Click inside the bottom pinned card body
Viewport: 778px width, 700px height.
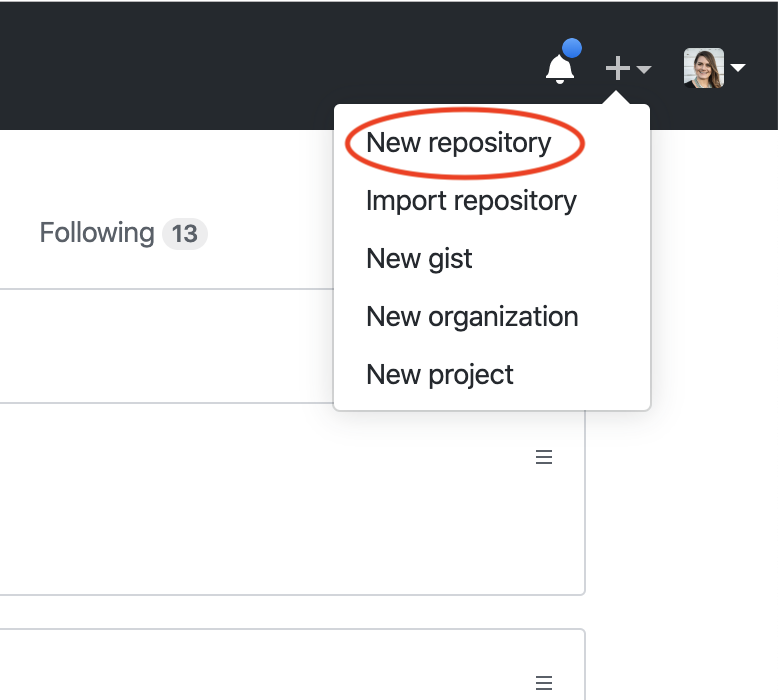pyautogui.click(x=250, y=670)
